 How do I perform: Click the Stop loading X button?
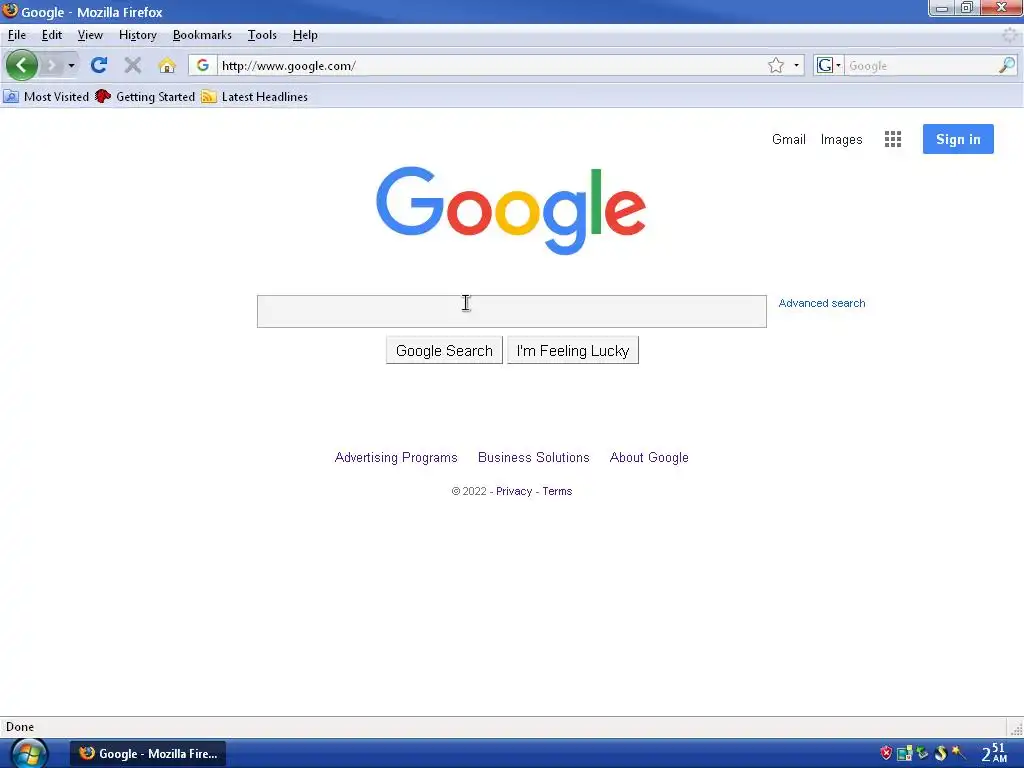click(133, 65)
